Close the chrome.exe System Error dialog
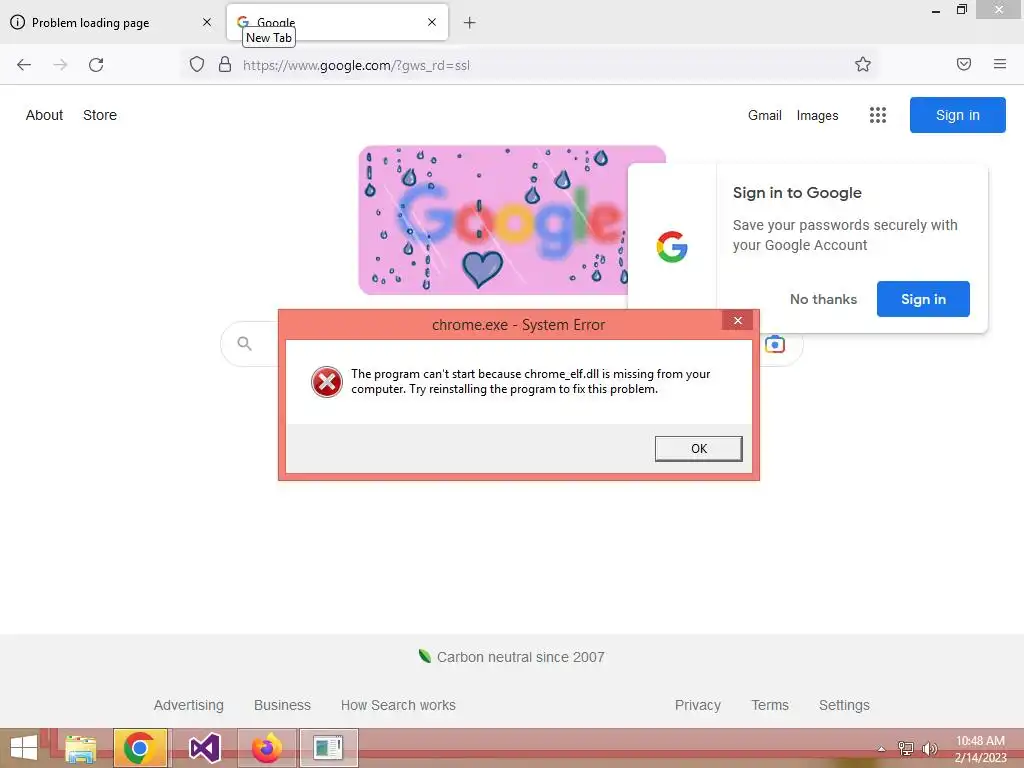Image resolution: width=1024 pixels, height=768 pixels. pos(737,321)
